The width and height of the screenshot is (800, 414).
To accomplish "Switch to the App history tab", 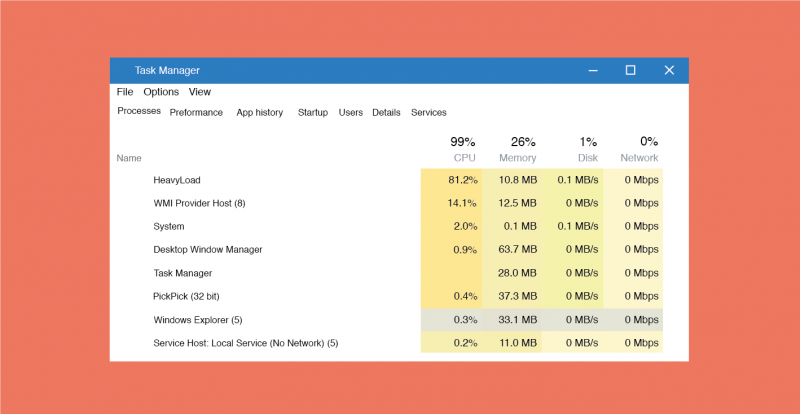I will point(259,113).
